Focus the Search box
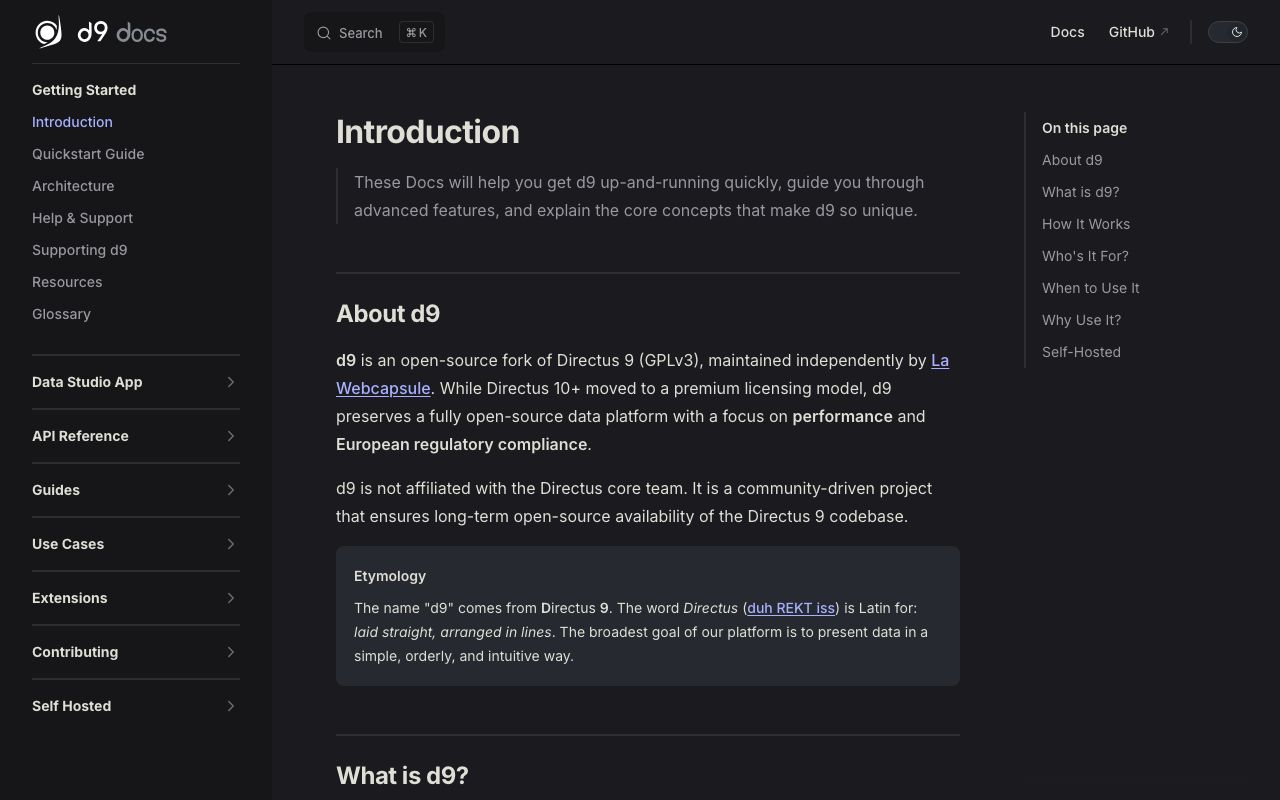1280x800 pixels. coord(374,33)
